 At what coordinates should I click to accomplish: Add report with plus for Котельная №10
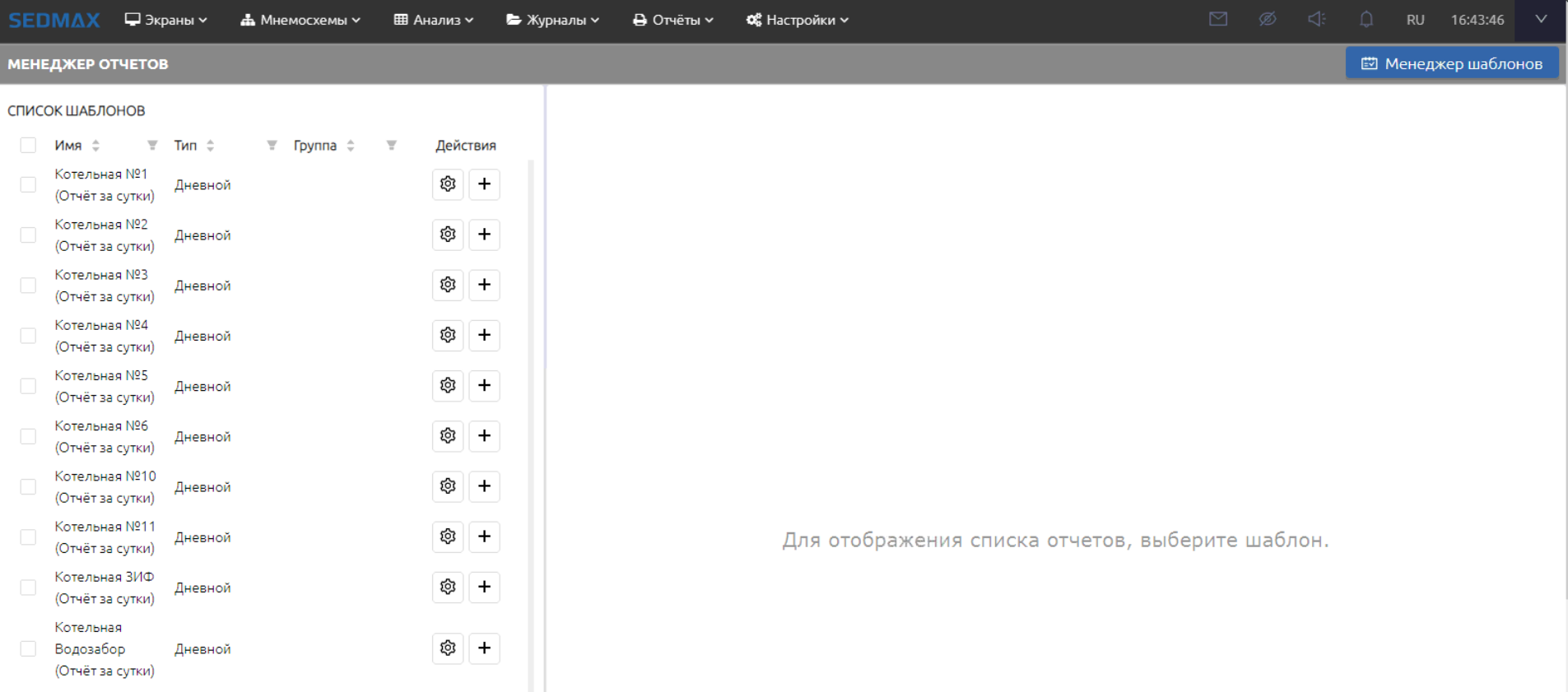(484, 486)
